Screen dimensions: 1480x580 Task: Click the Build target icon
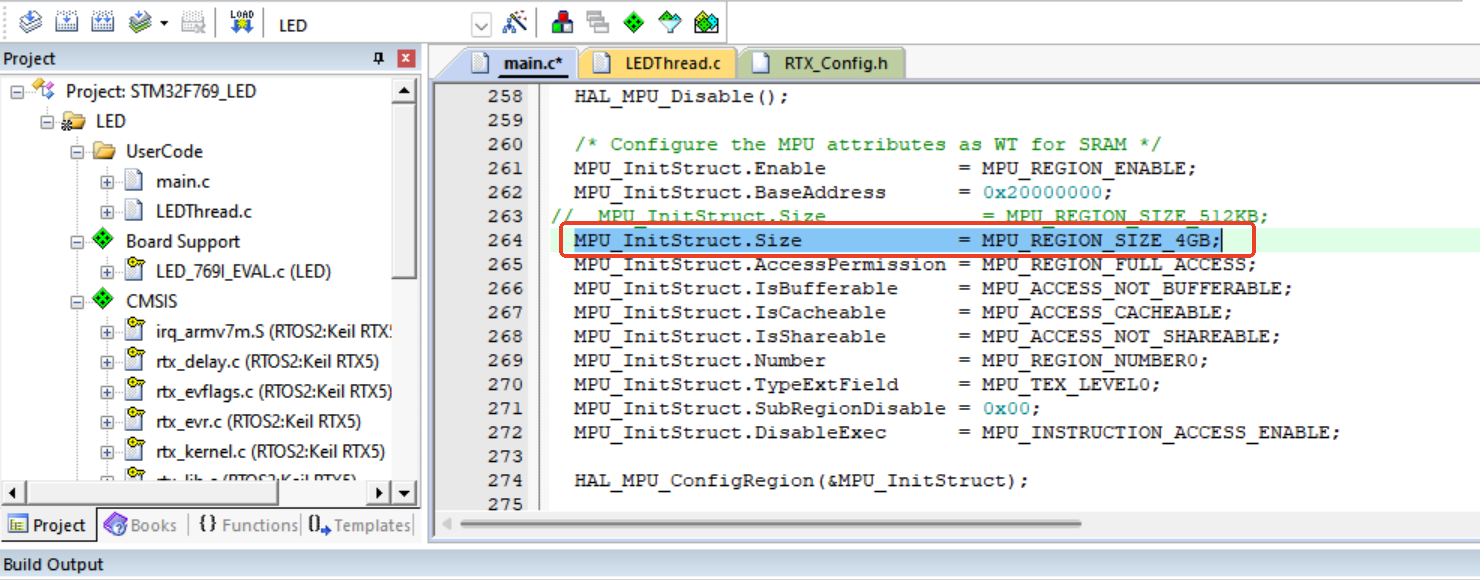66,22
